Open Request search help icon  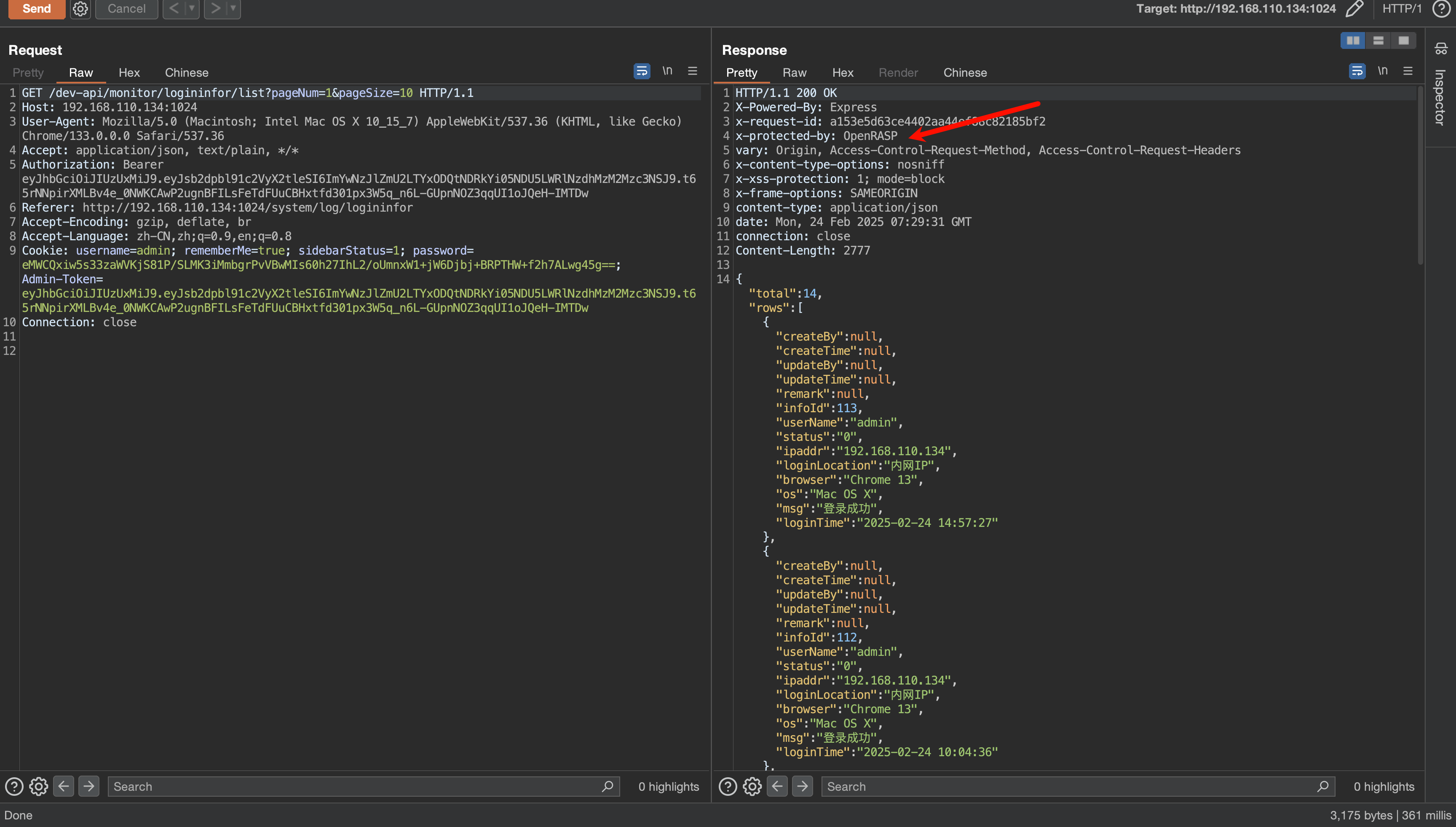point(13,787)
